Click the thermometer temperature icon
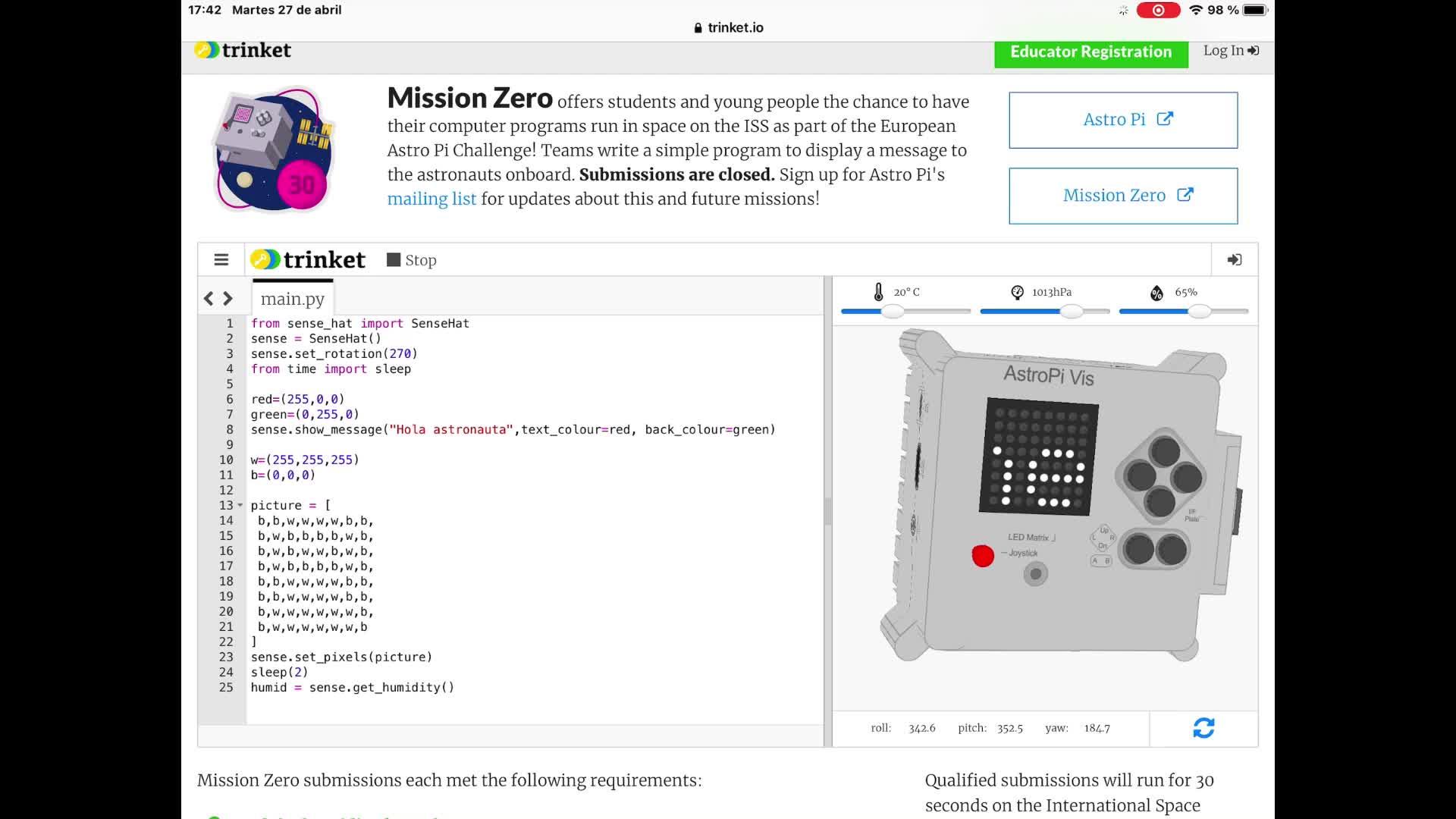The width and height of the screenshot is (1456, 819). pyautogui.click(x=878, y=292)
